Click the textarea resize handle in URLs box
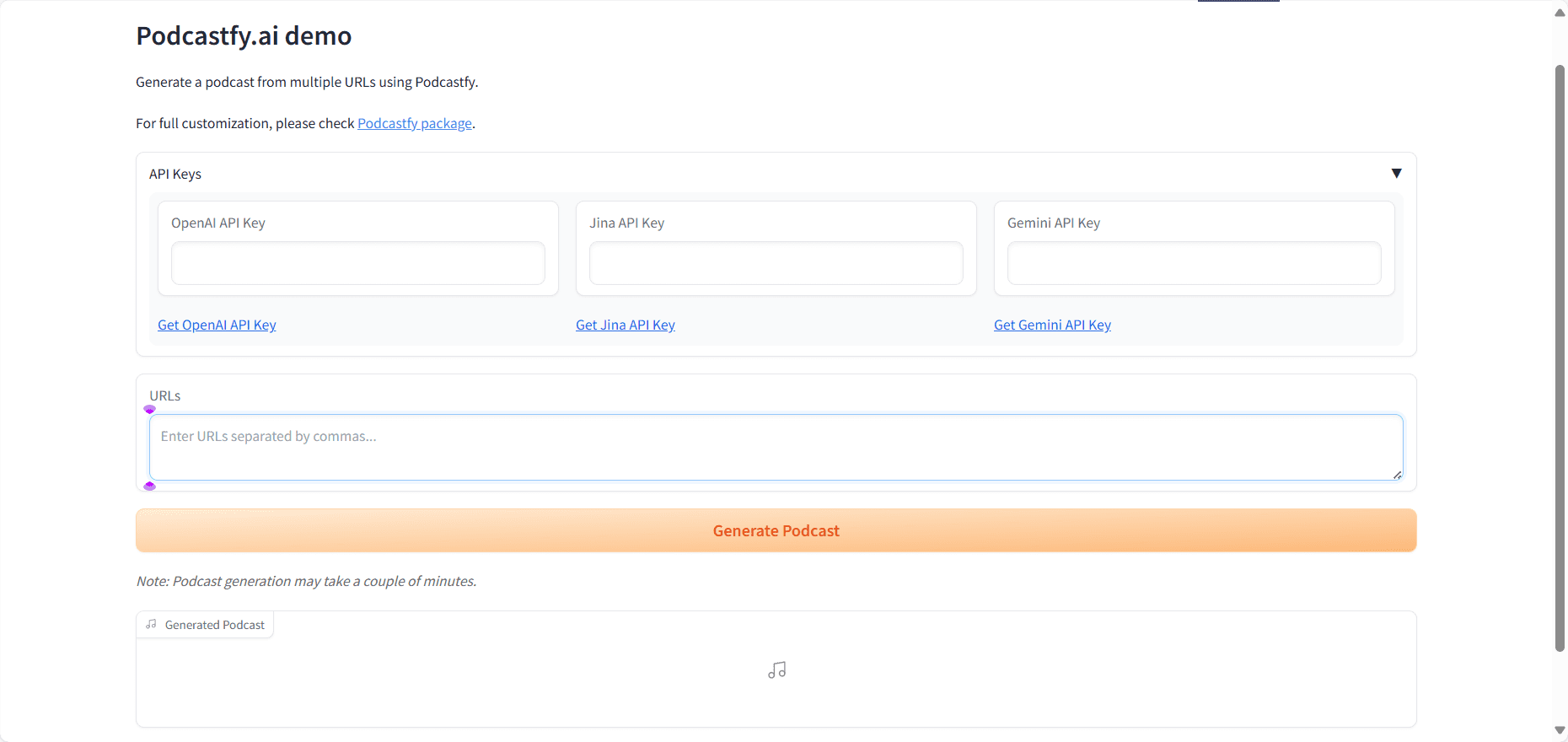The width and height of the screenshot is (1568, 742). pos(1397,475)
